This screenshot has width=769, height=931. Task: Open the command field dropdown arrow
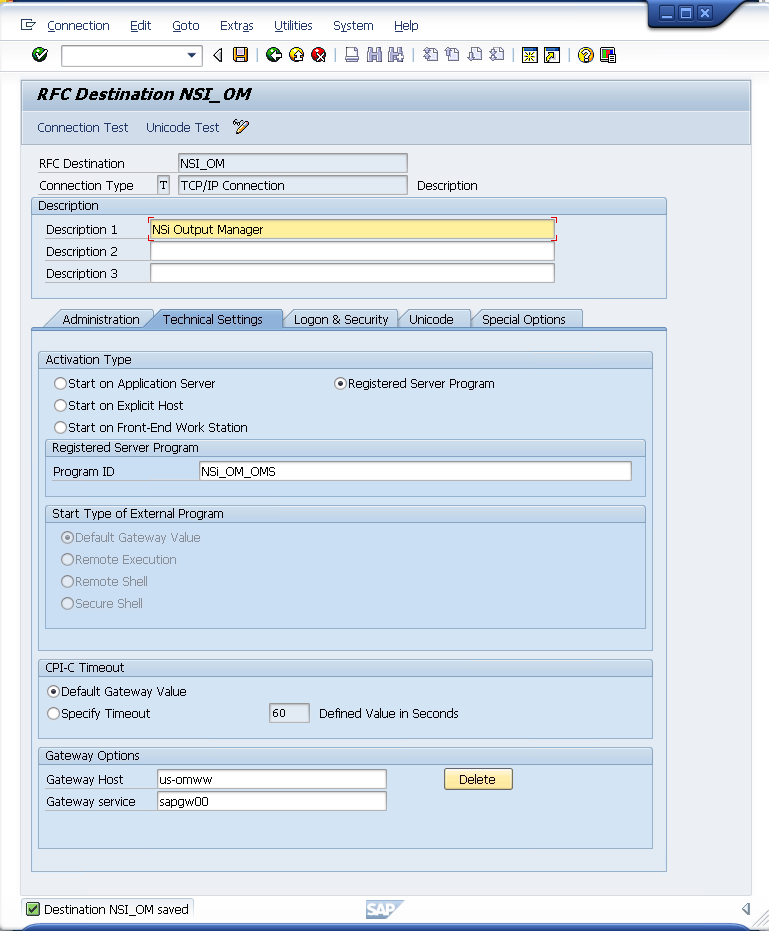193,55
